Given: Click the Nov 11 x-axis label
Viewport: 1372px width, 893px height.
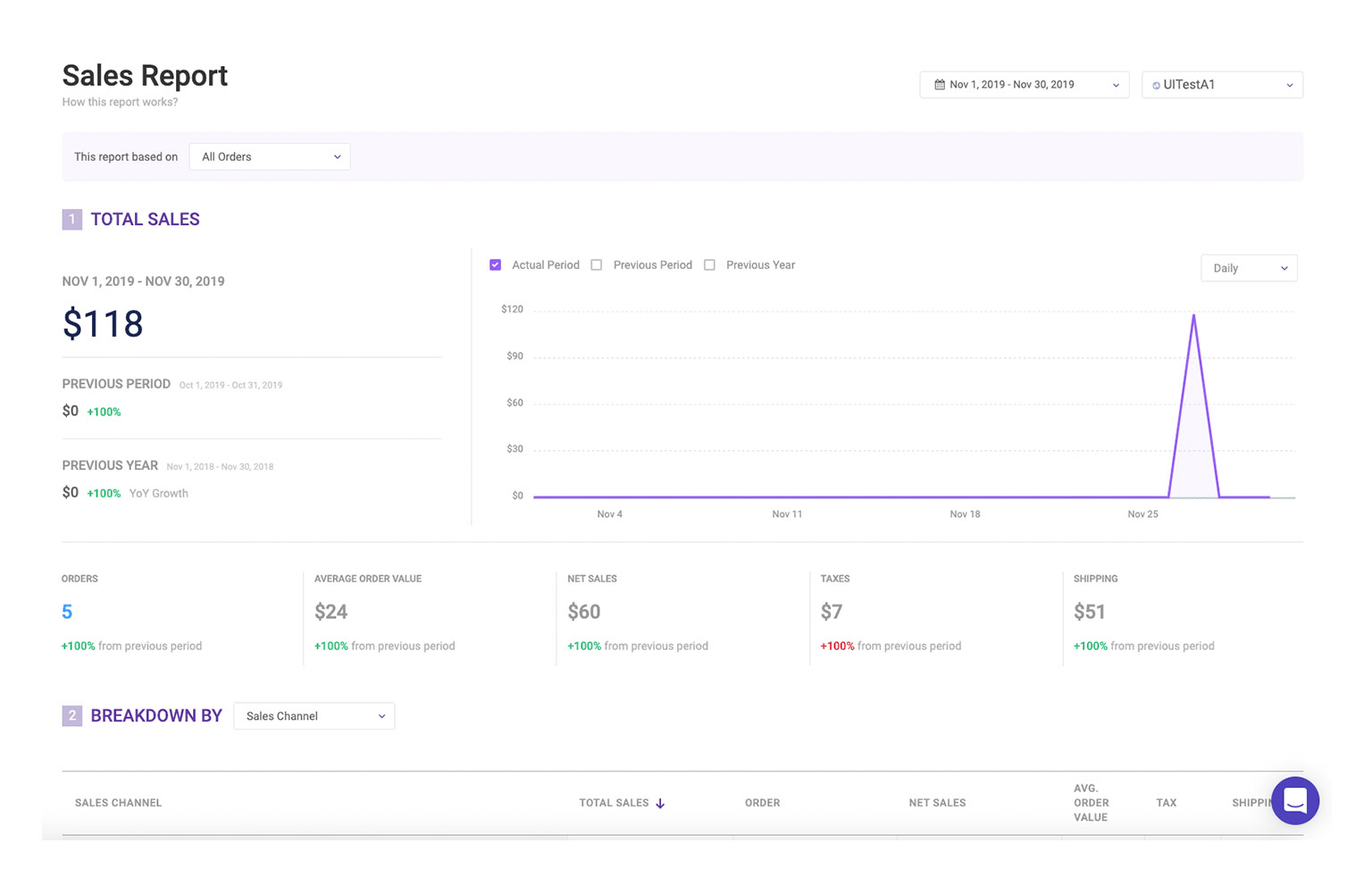Looking at the screenshot, I should (787, 514).
